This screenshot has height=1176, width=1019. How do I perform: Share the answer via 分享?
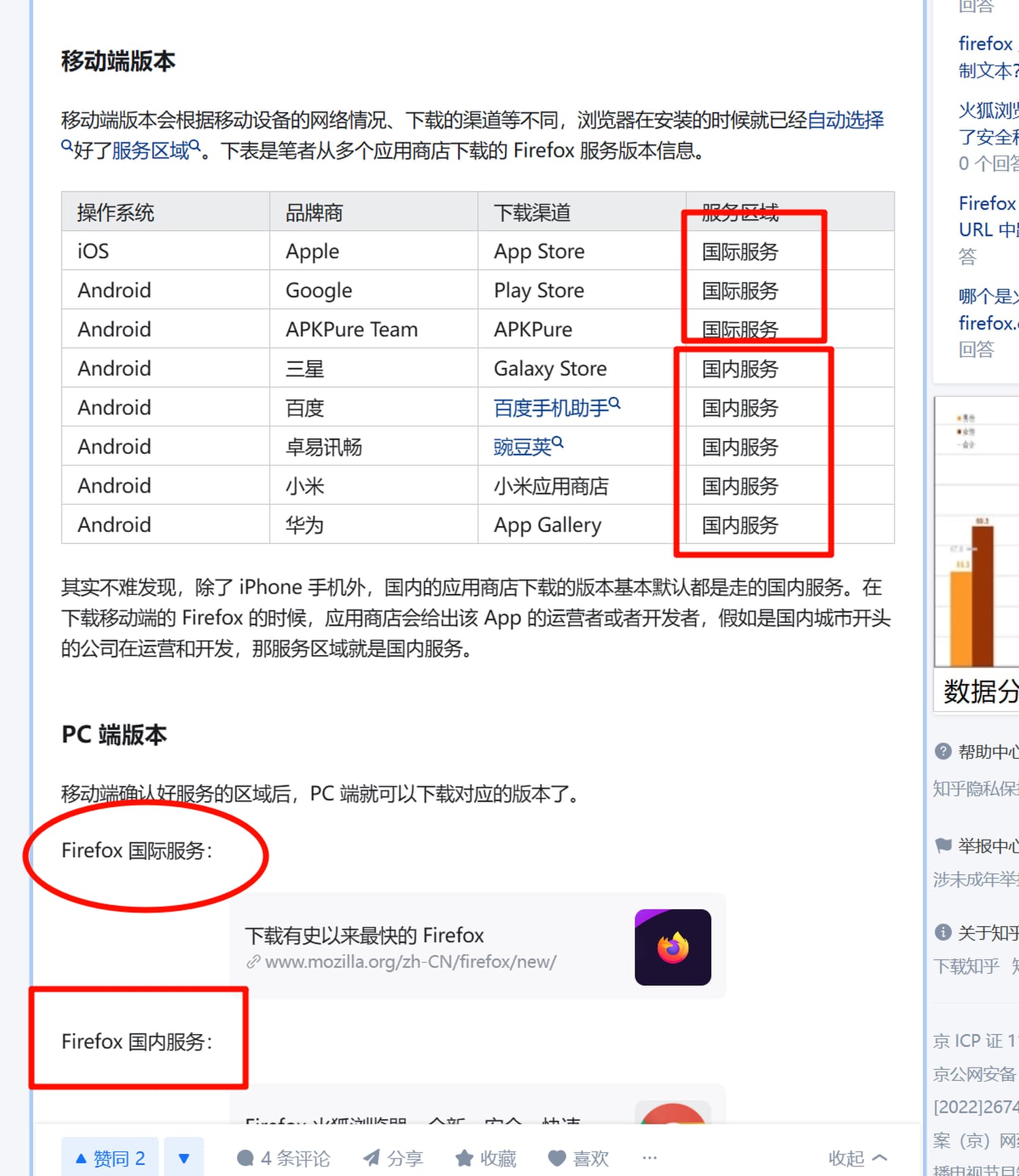(393, 1158)
